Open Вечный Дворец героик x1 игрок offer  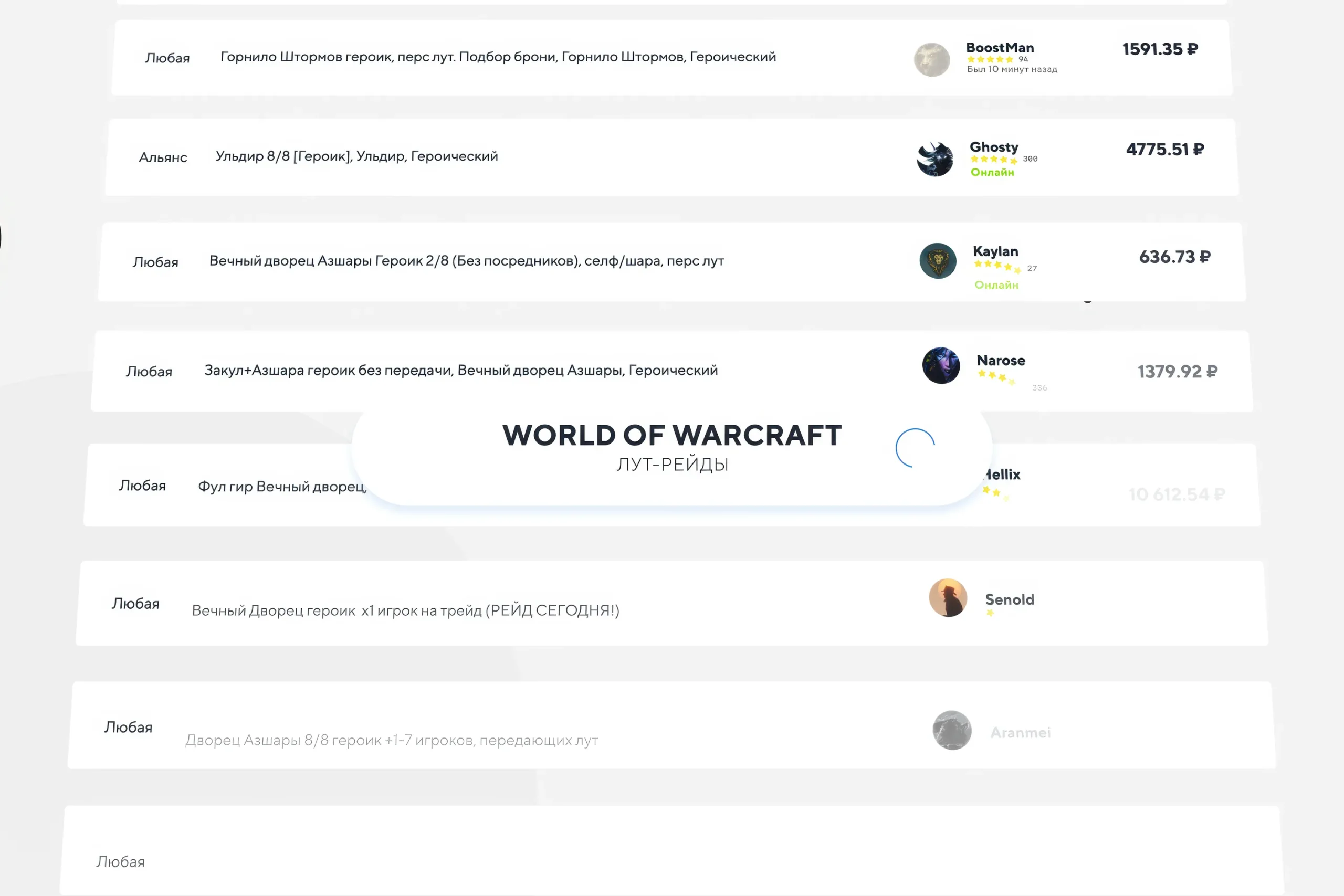click(x=406, y=610)
